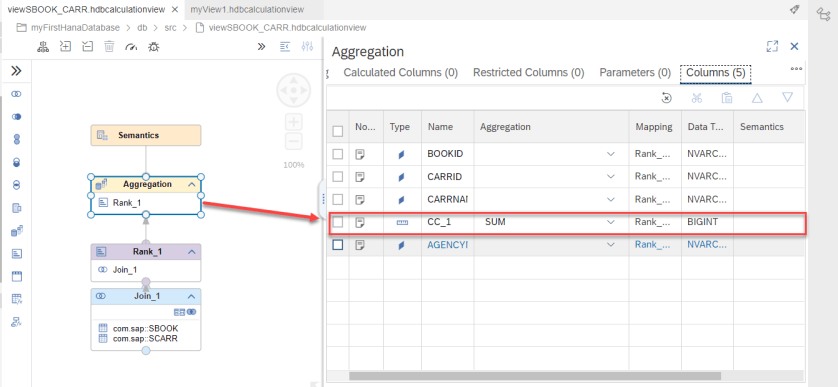The height and width of the screenshot is (387, 838).
Task: Click the move down triangle icon
Action: pyautogui.click(x=787, y=97)
